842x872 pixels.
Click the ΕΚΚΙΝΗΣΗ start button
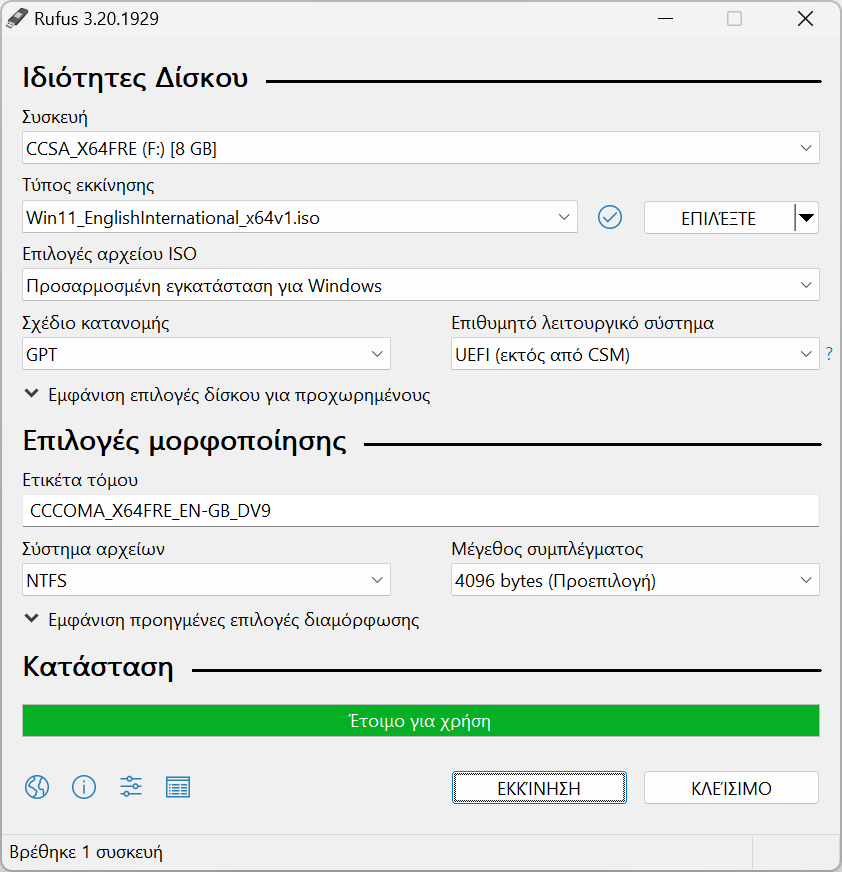click(539, 787)
